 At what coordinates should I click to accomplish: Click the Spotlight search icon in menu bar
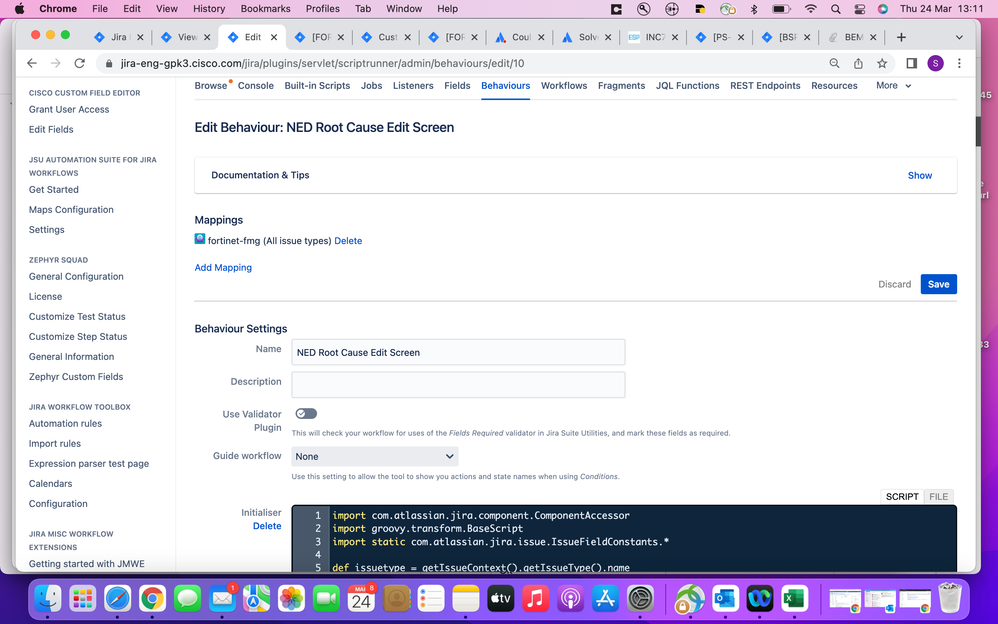coord(835,9)
